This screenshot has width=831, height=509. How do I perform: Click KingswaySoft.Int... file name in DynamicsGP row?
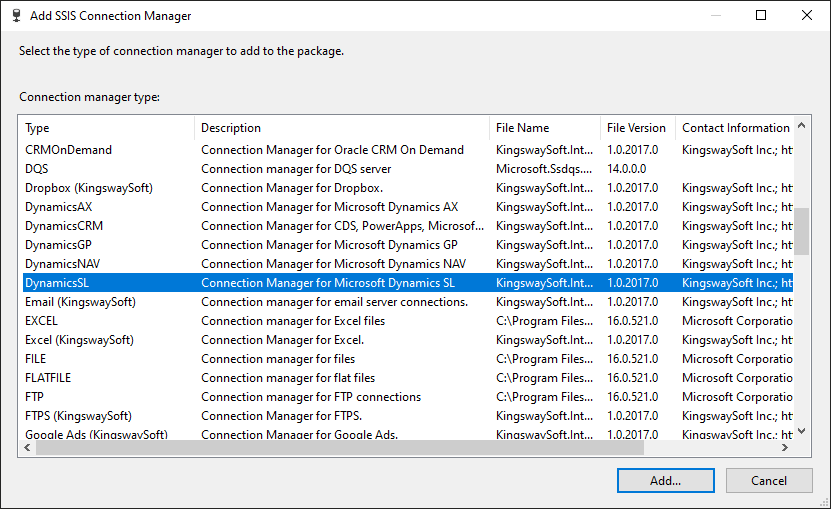coord(544,245)
